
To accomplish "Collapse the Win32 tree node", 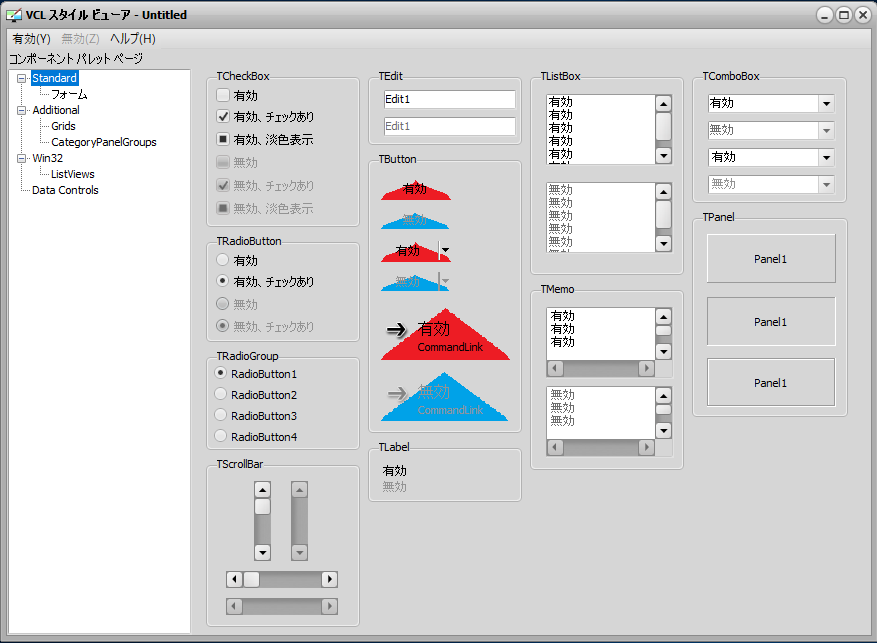I will click(x=21, y=158).
